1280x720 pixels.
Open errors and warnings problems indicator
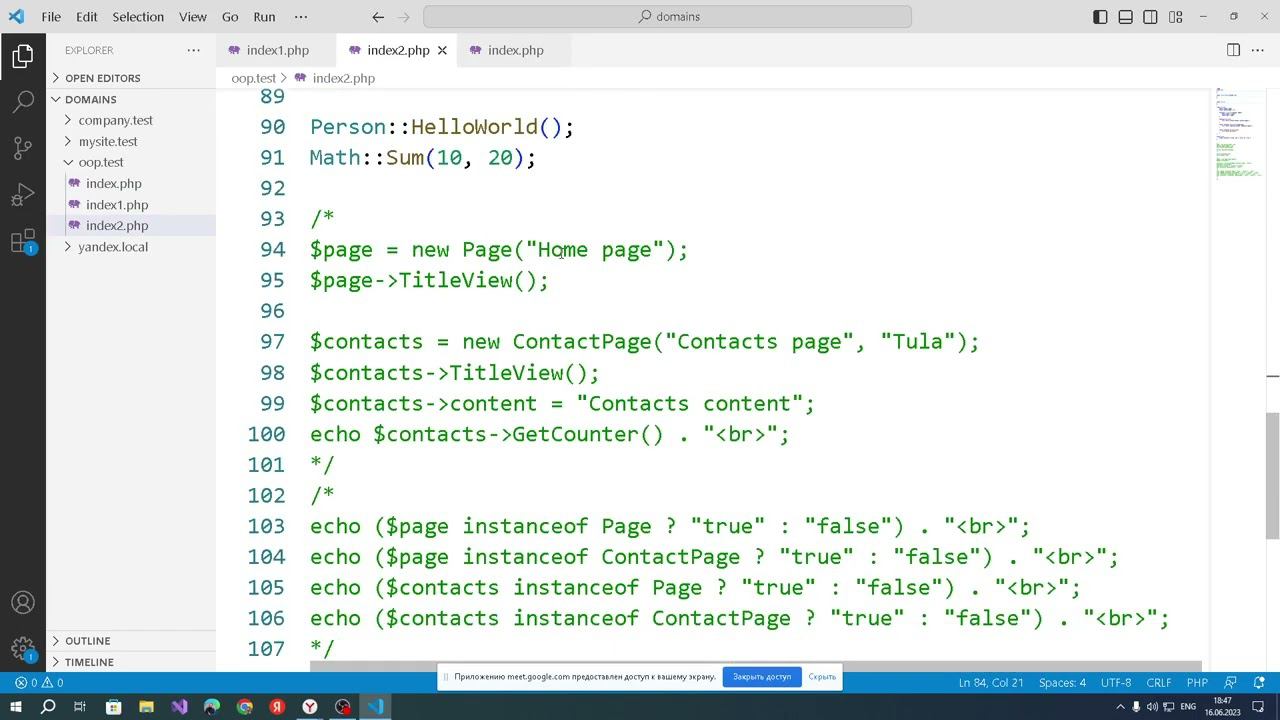[x=39, y=683]
